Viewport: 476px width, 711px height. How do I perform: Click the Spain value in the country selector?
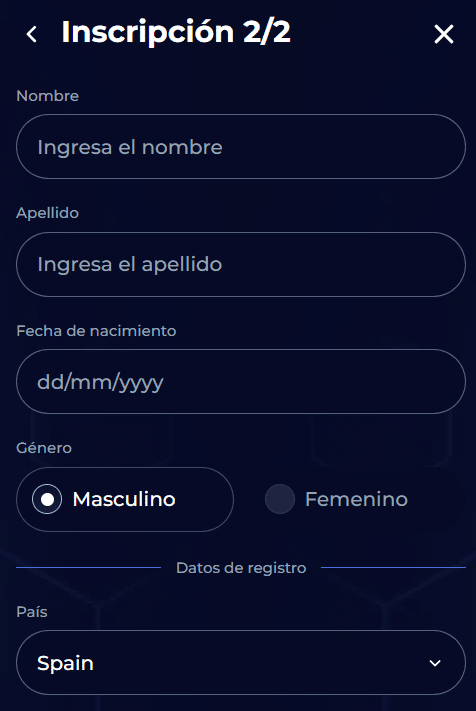pos(65,663)
